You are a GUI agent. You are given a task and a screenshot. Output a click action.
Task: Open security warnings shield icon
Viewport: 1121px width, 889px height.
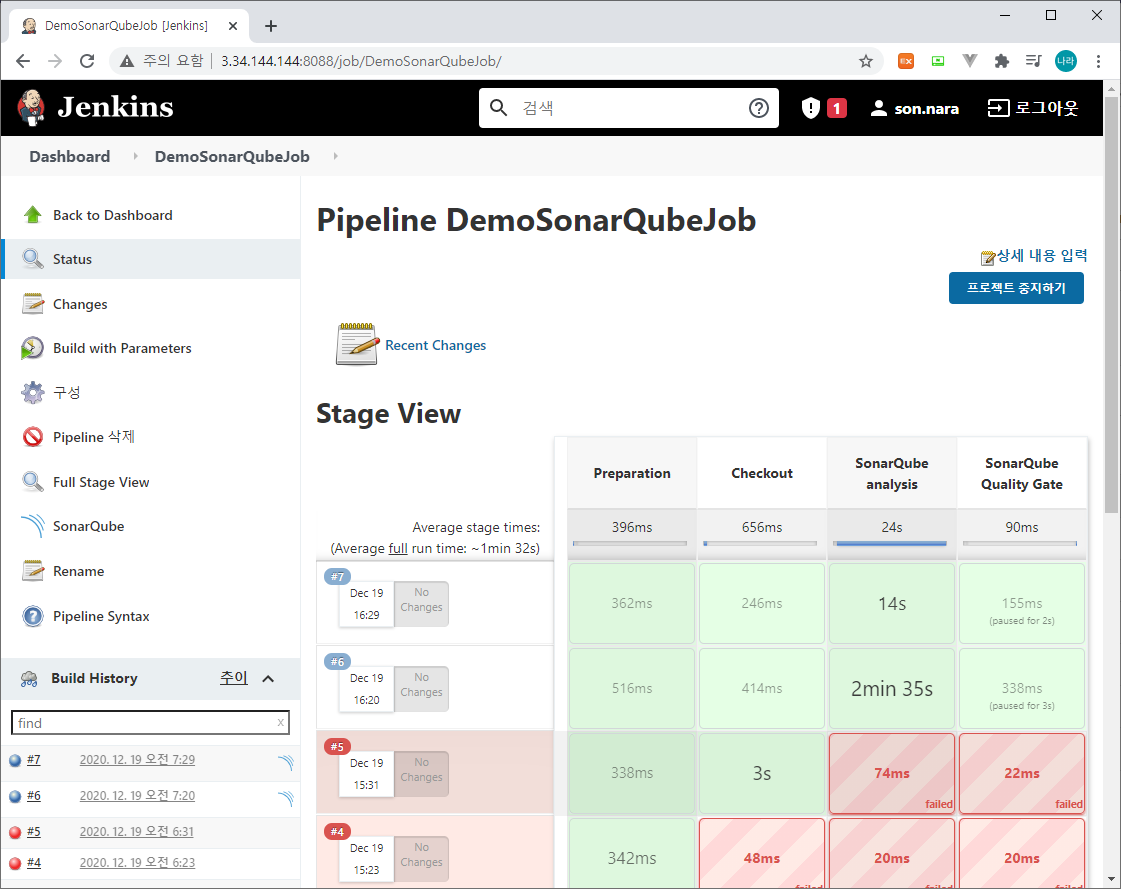pyautogui.click(x=810, y=108)
